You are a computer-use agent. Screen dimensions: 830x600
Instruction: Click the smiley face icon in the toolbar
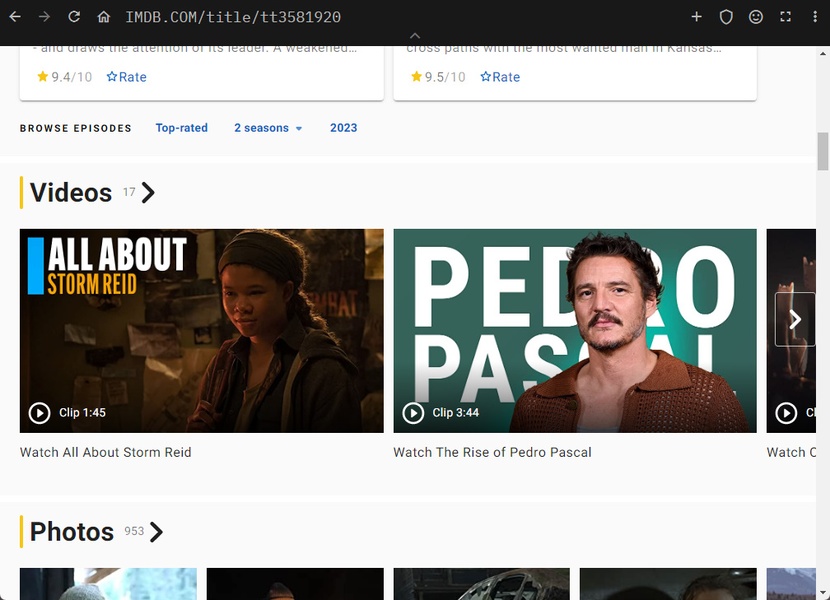pyautogui.click(x=756, y=17)
